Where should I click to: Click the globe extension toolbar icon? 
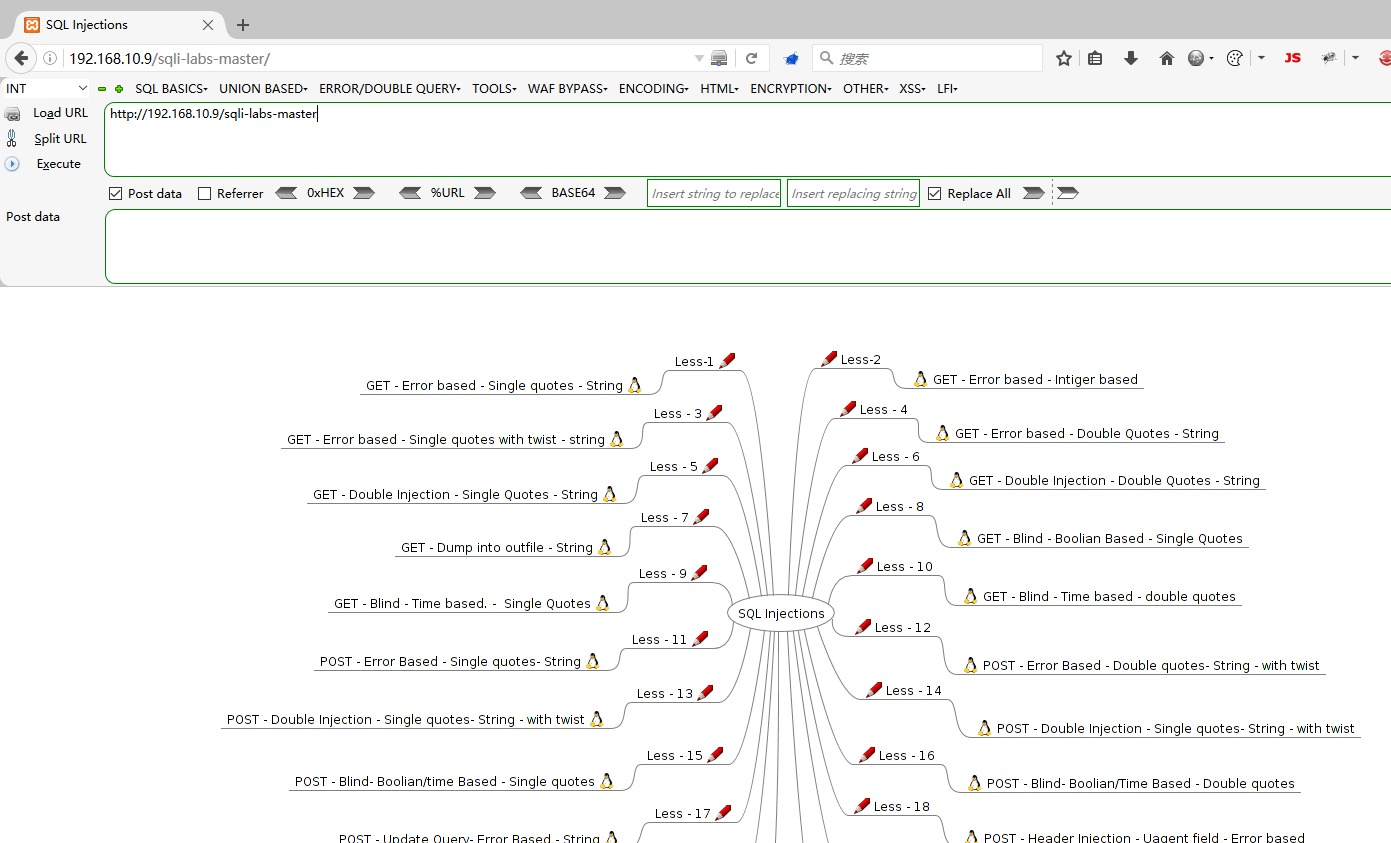(1196, 58)
